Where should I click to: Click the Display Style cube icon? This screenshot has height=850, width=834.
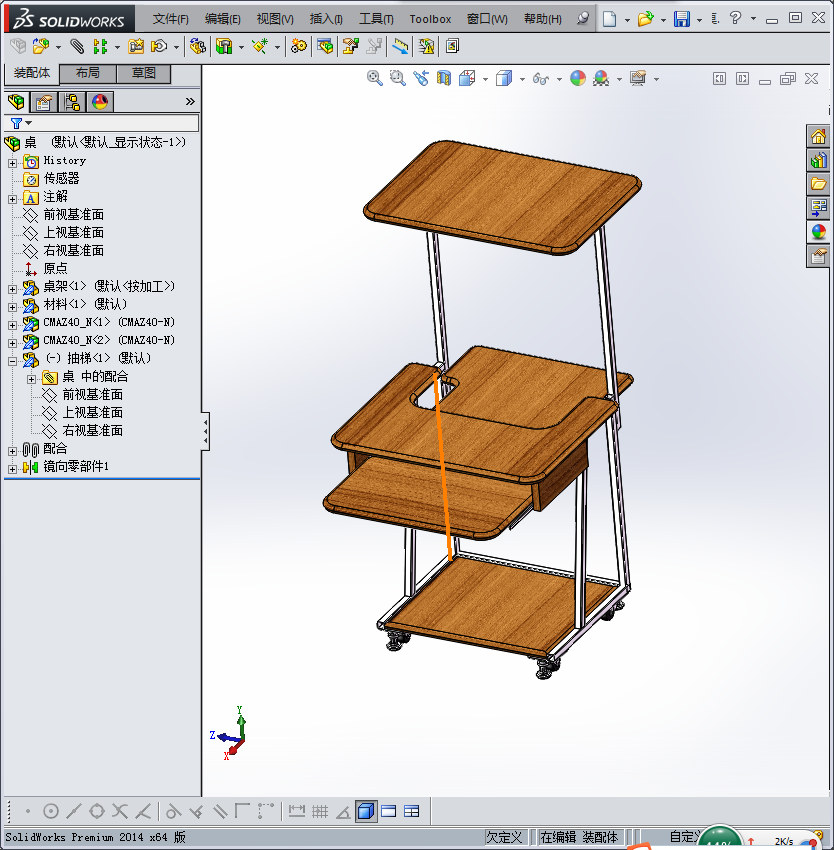(504, 79)
